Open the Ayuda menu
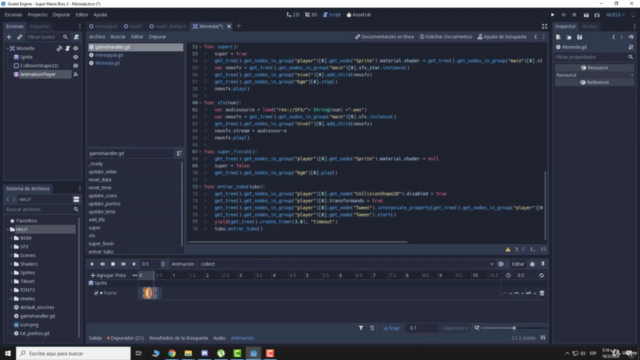Screen dimensions: 640x360 [100, 15]
